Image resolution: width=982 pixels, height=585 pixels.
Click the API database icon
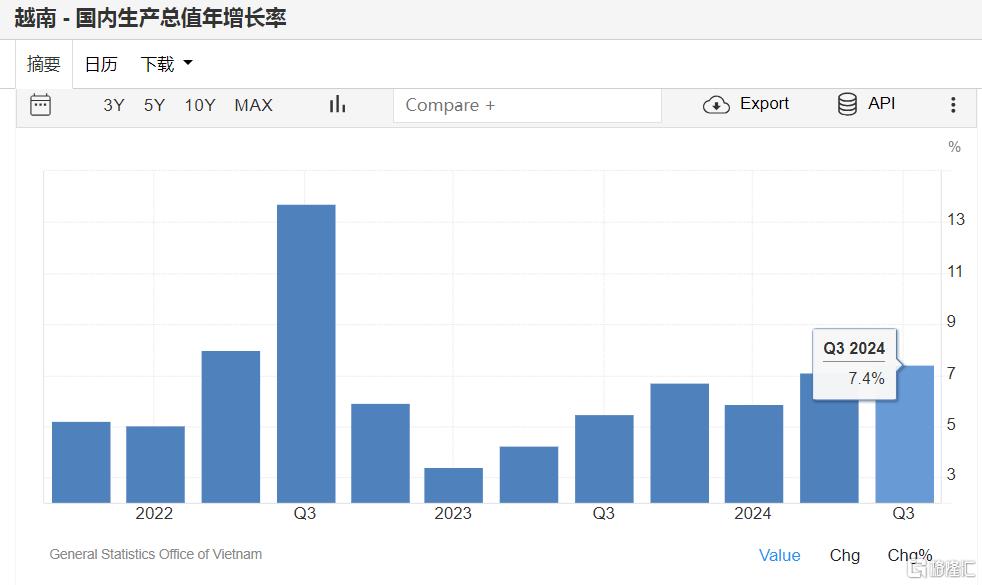(847, 104)
